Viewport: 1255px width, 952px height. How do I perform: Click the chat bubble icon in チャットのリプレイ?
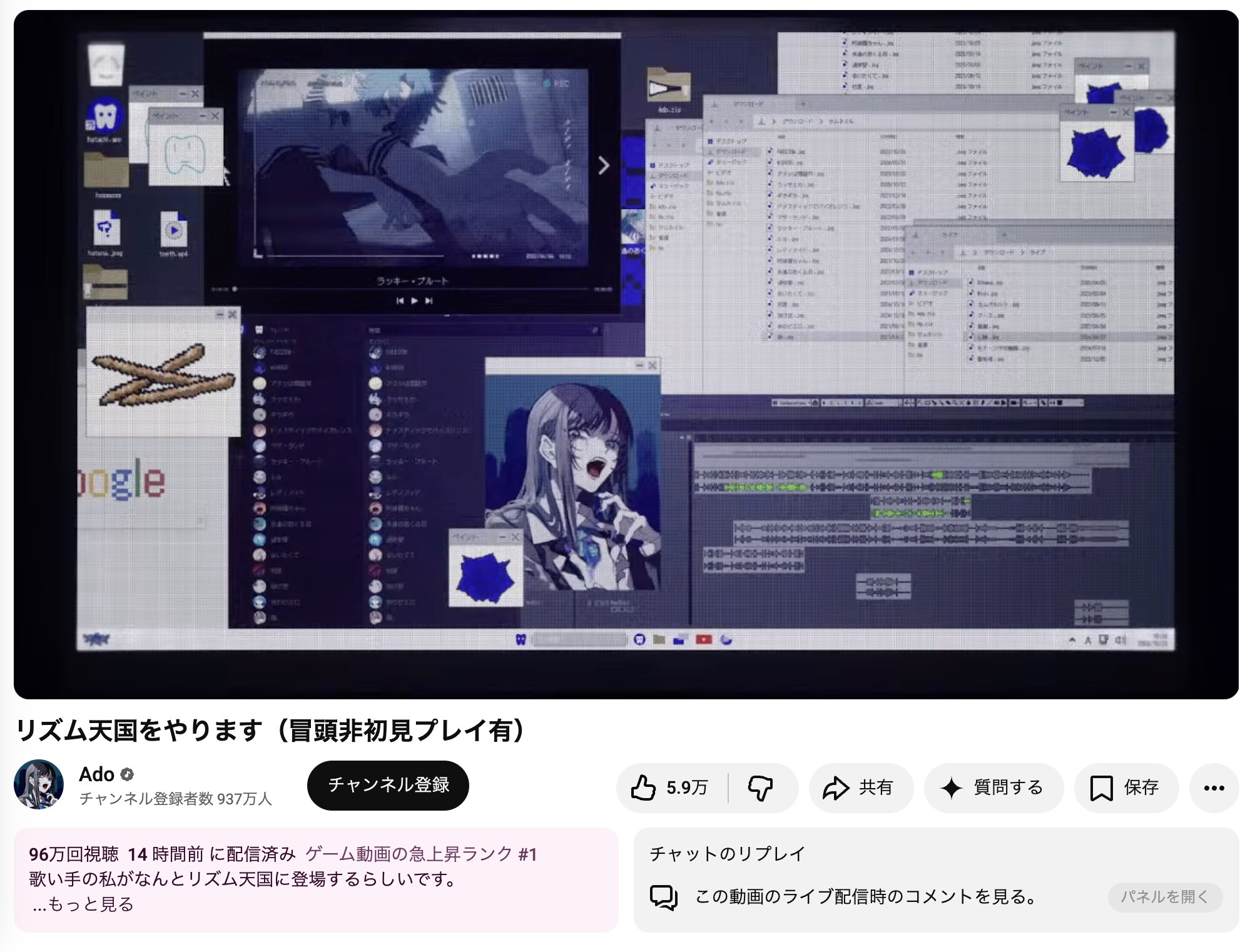click(x=664, y=897)
